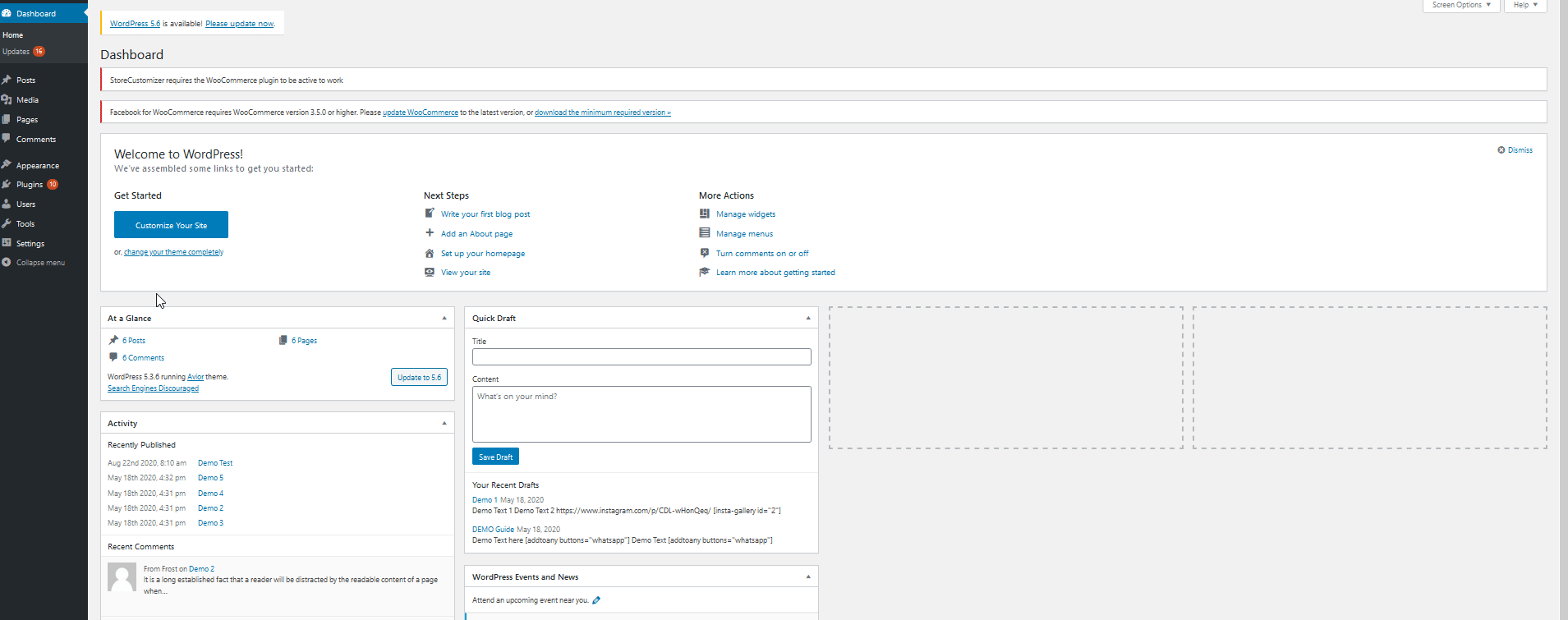Open the Avior theme link

pos(195,377)
